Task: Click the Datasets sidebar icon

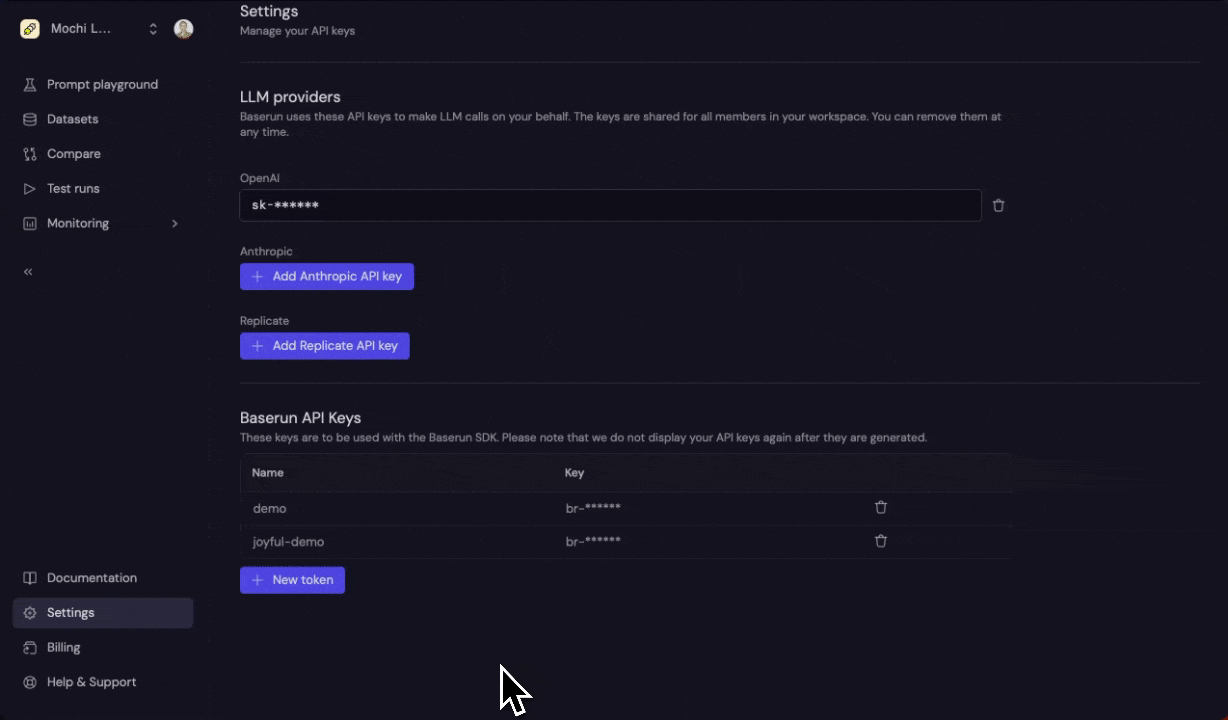Action: pyautogui.click(x=30, y=119)
